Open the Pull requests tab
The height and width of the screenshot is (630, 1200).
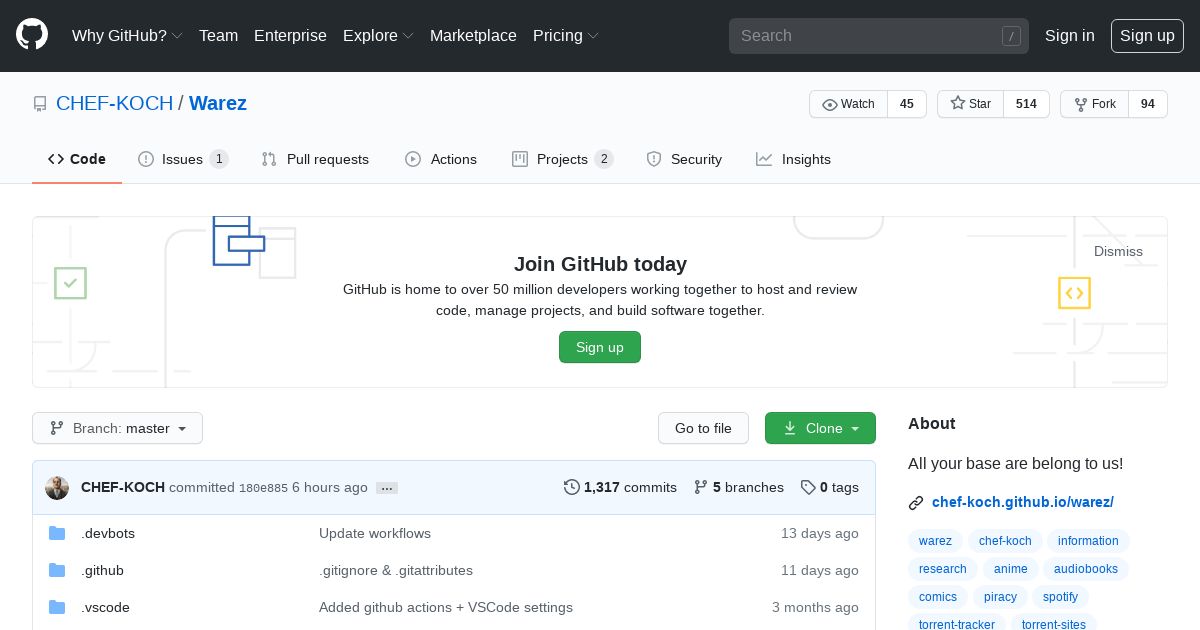[x=315, y=159]
